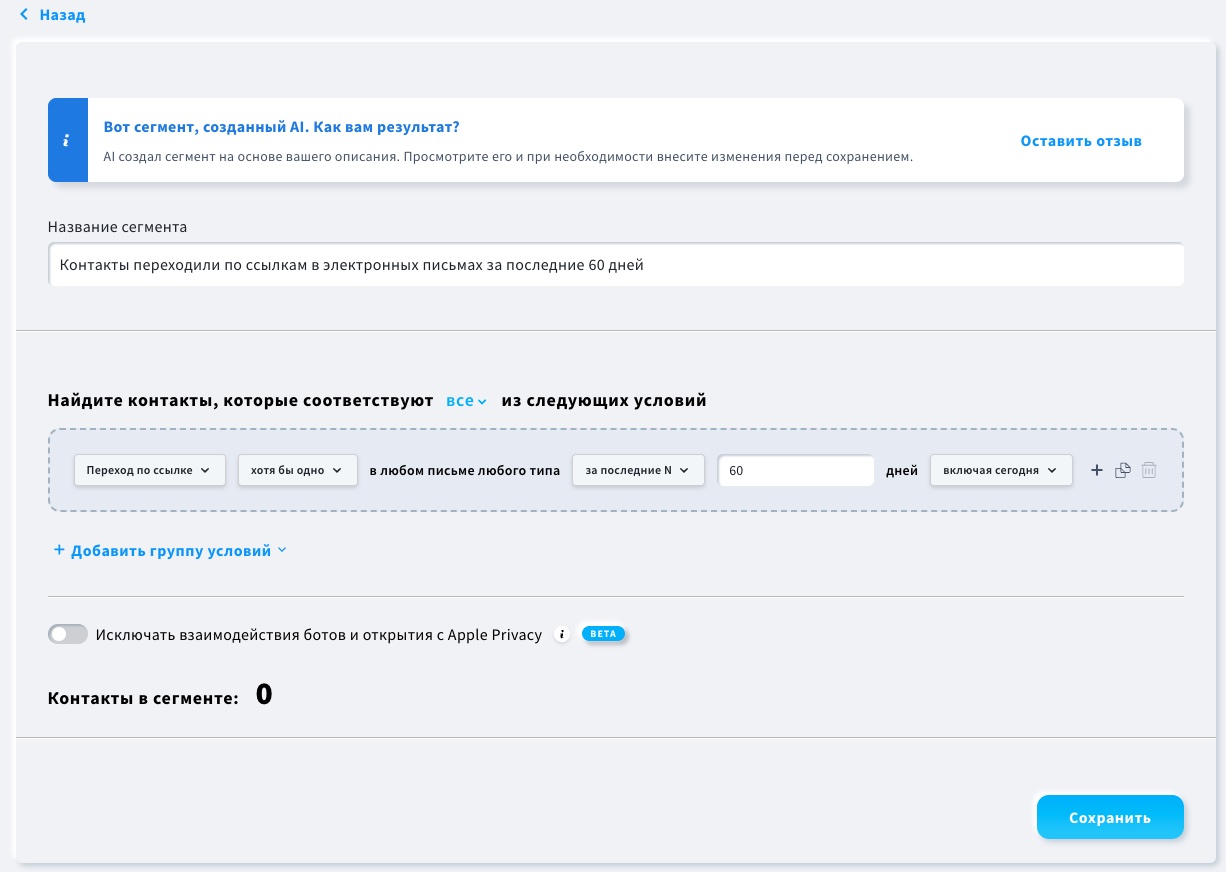Click the plus icon before Добавить группу условий
The image size is (1226, 872).
click(59, 549)
